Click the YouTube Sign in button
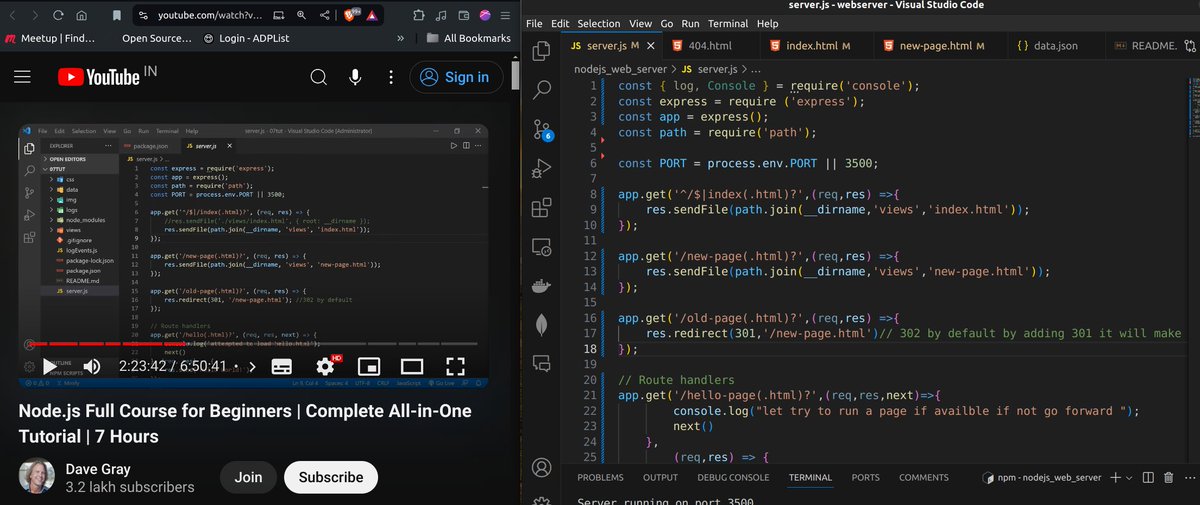Screen dimensions: 1200x505 click(456, 77)
